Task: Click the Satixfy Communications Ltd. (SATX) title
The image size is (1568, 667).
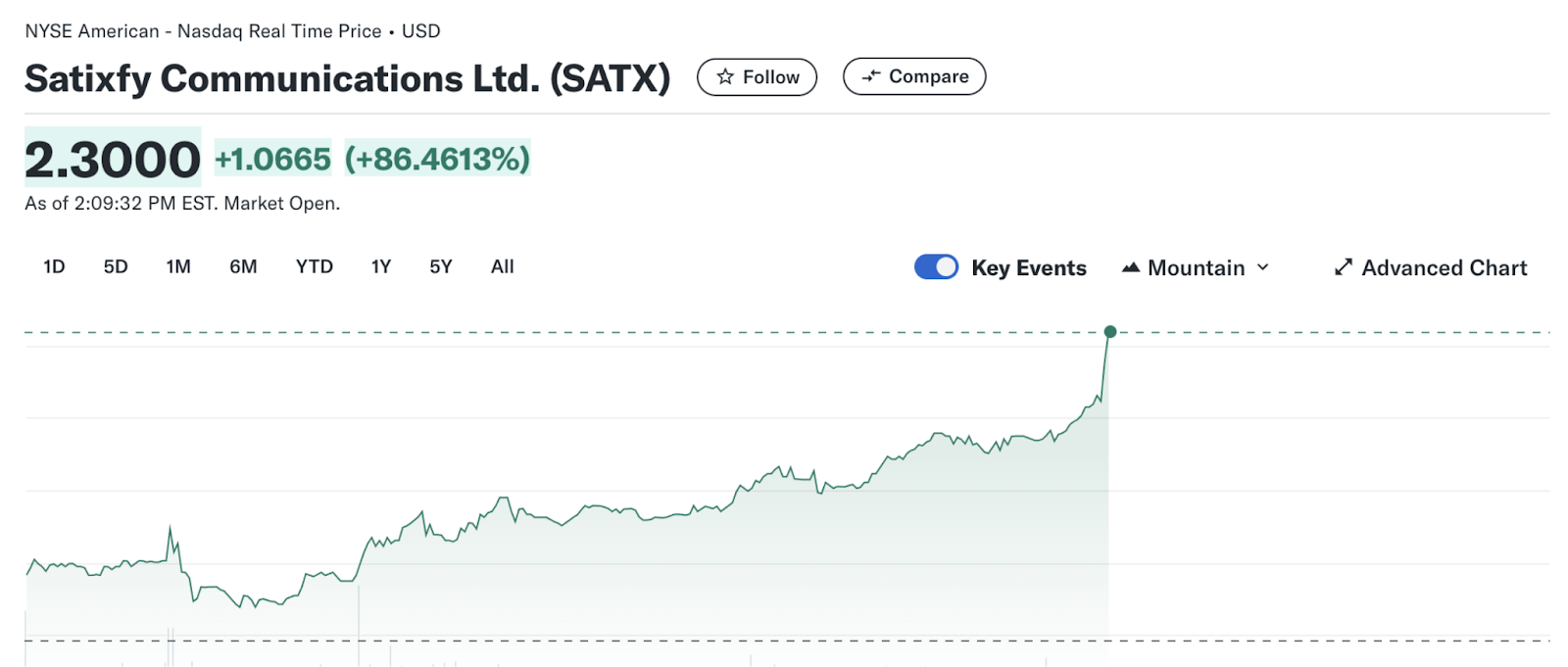Action: pyautogui.click(x=348, y=78)
